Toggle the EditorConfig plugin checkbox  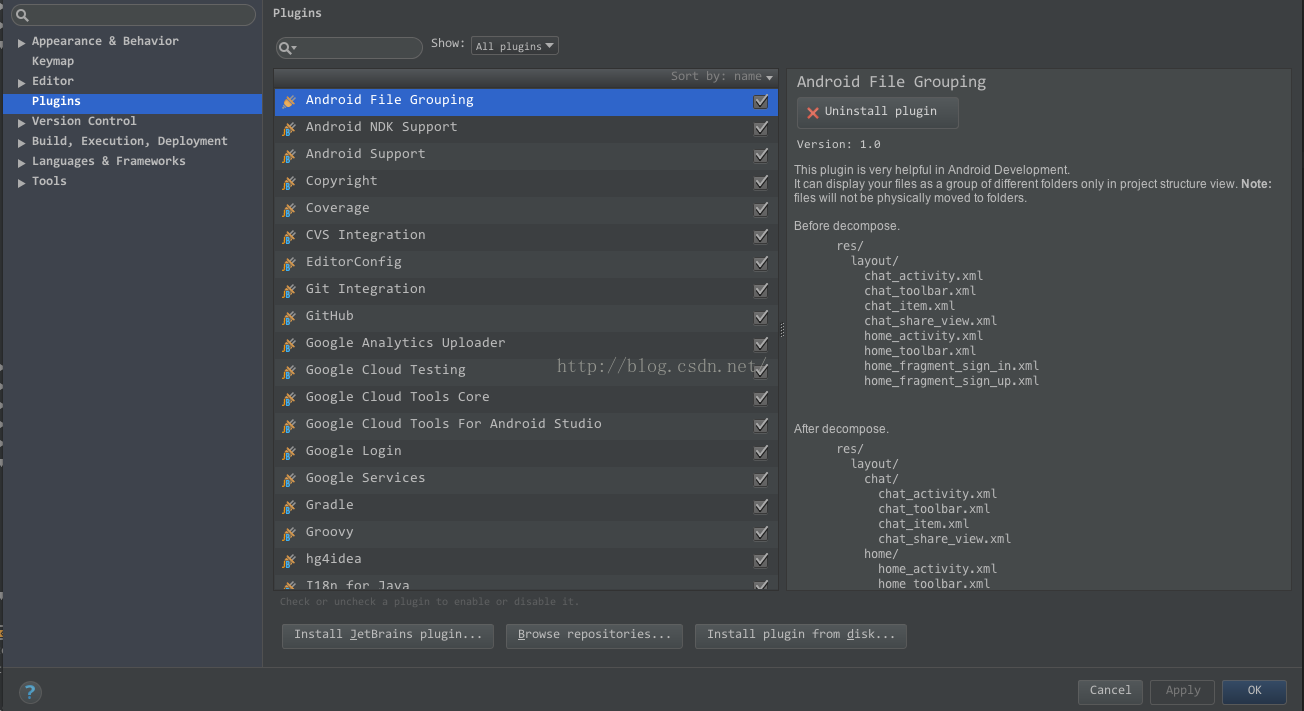coord(761,263)
